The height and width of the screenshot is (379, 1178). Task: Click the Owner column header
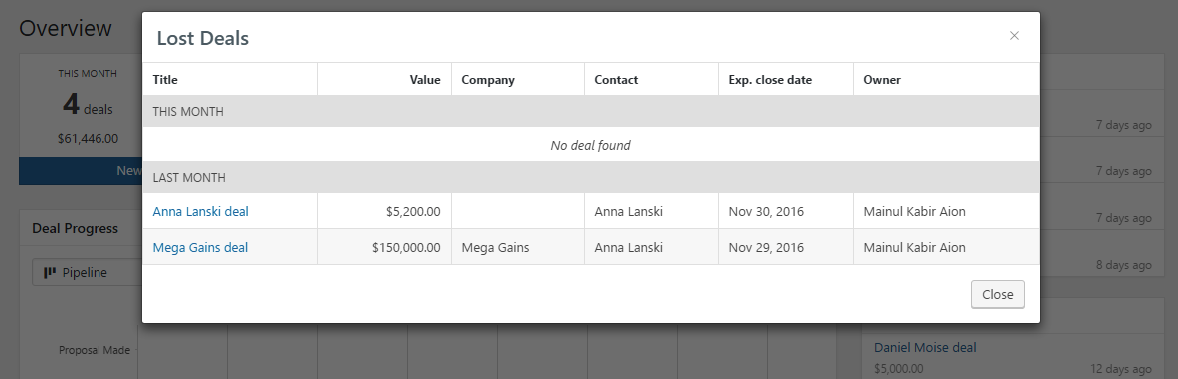pos(882,80)
